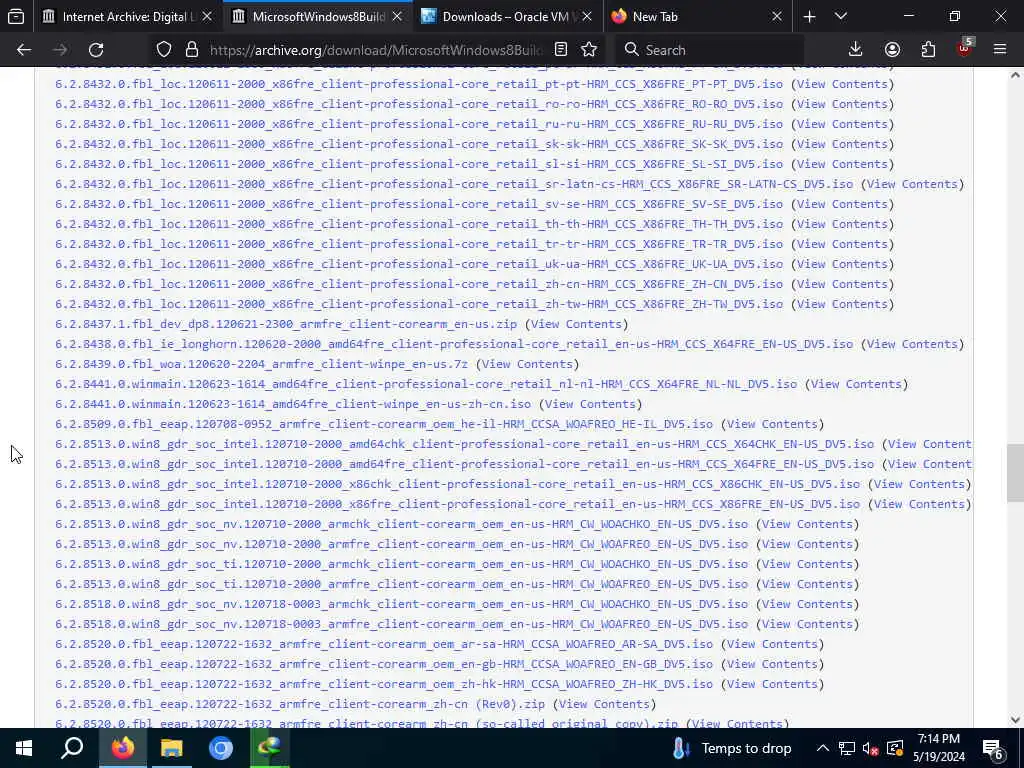
Task: Download 8432.0 x86fre tr-tr iso
Action: click(419, 244)
